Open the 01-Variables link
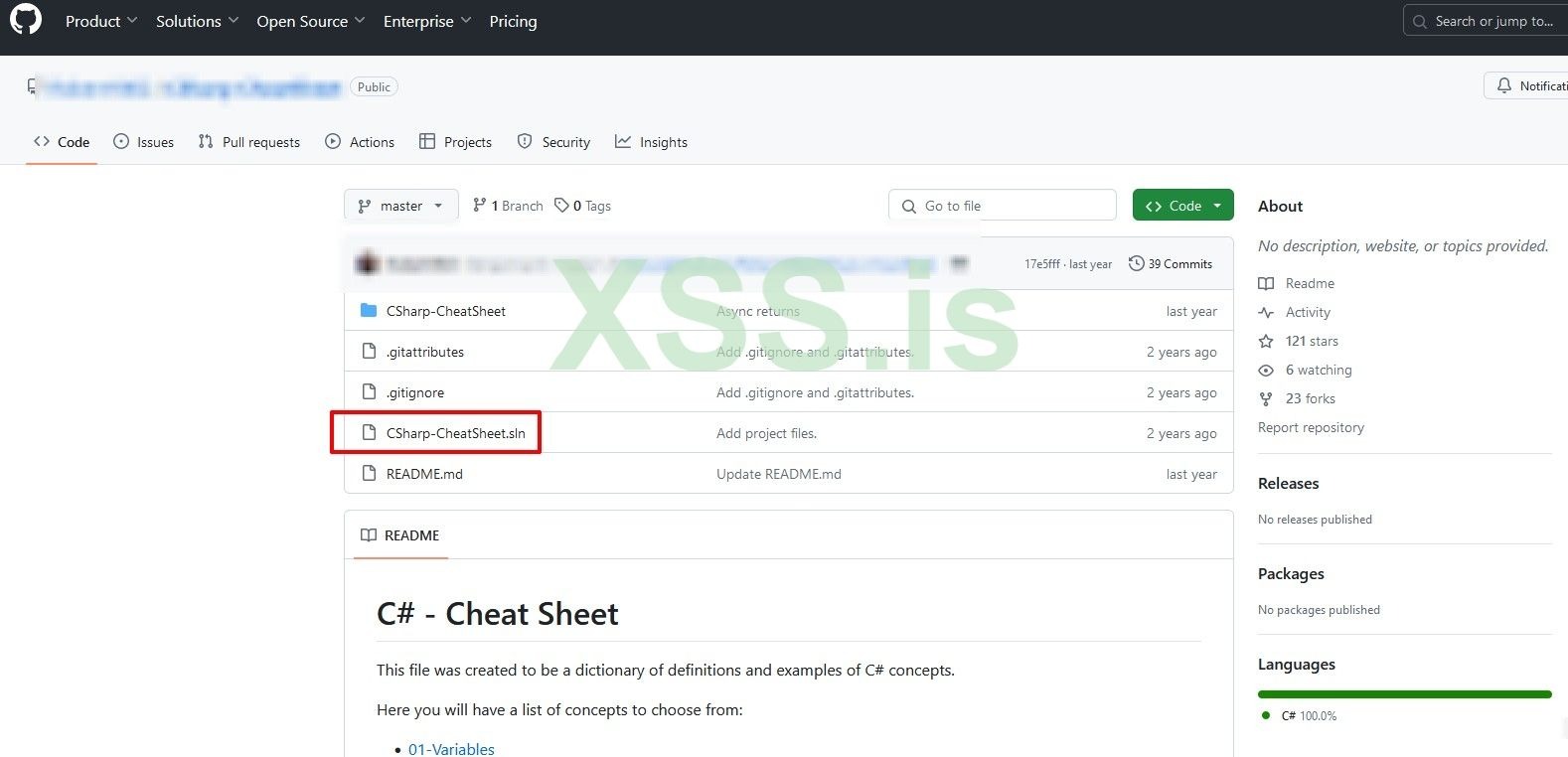Image resolution: width=1568 pixels, height=757 pixels. pyautogui.click(x=451, y=749)
